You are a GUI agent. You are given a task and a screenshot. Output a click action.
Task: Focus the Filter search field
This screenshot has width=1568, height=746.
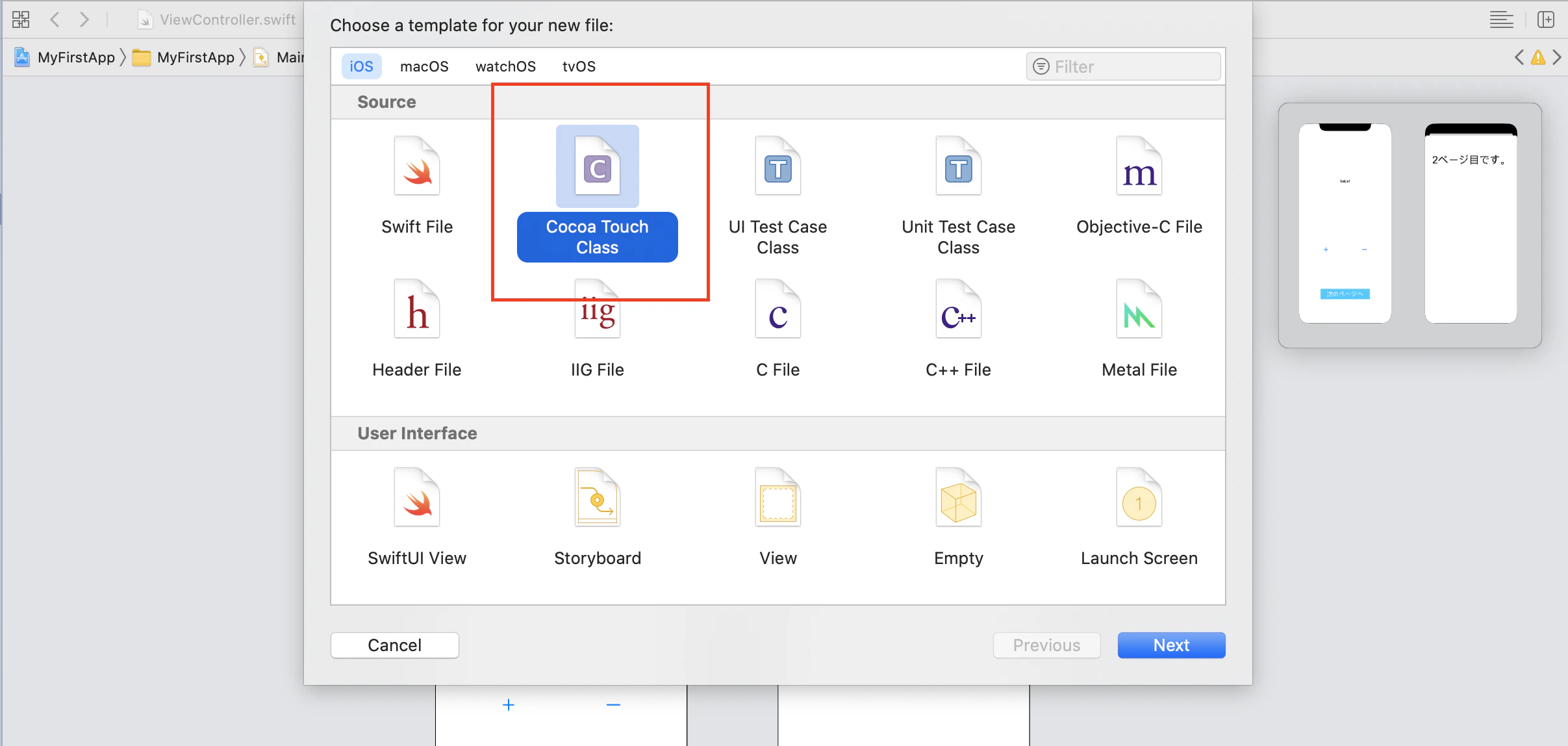[1123, 66]
